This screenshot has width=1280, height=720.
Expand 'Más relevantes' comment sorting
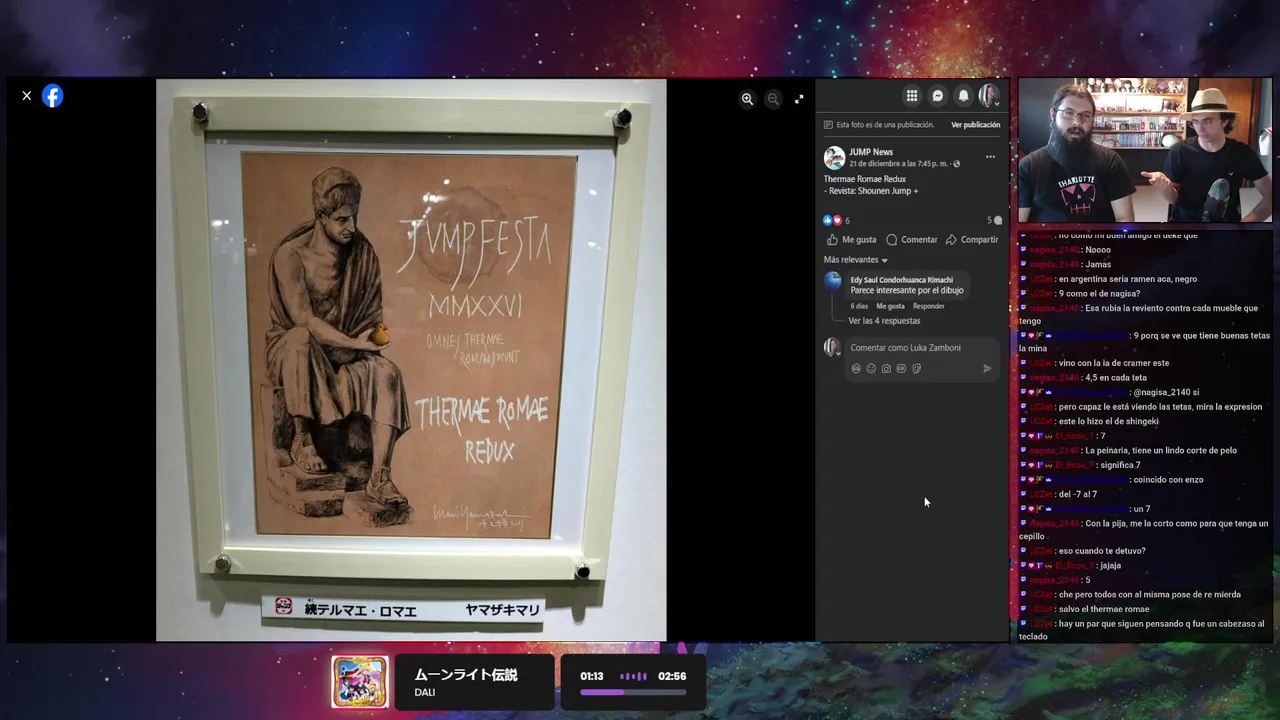click(x=856, y=260)
